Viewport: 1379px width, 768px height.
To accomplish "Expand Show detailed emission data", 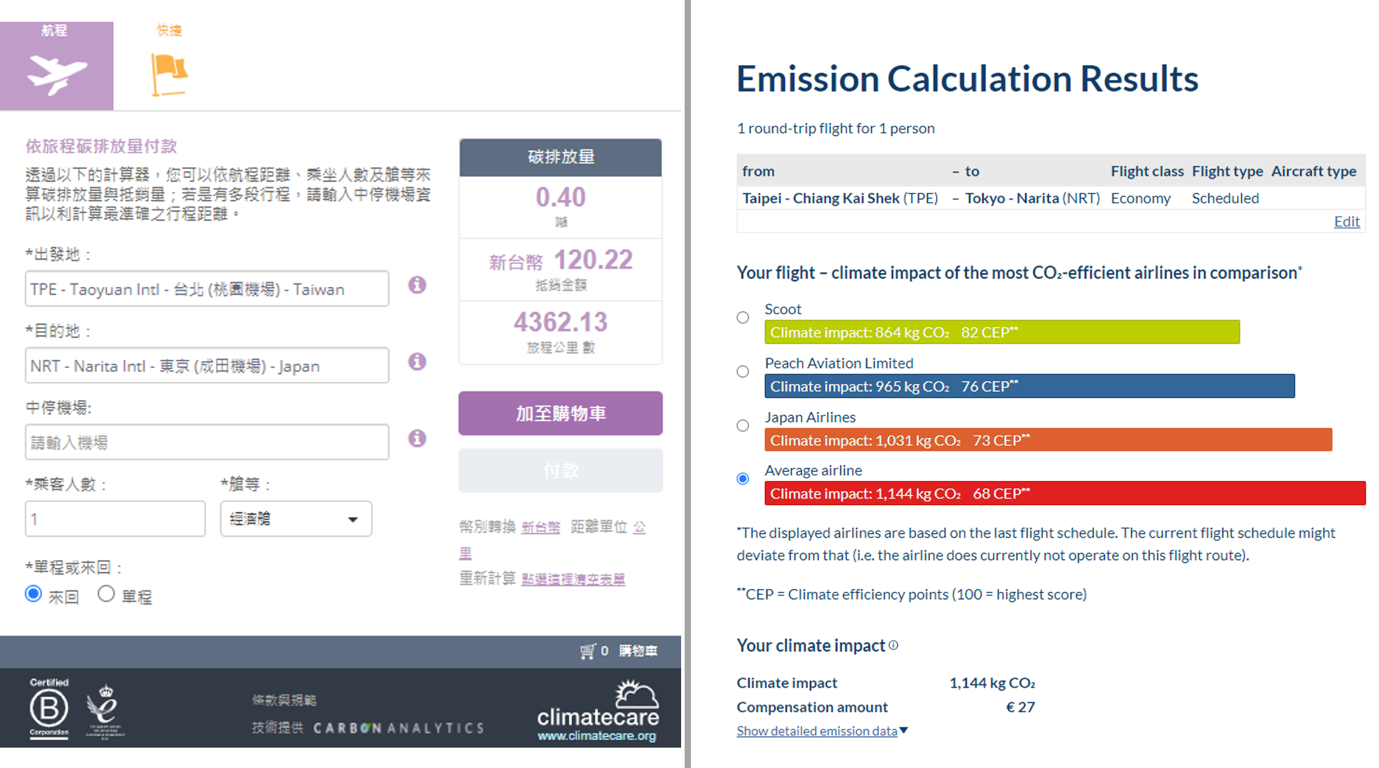I will coord(822,731).
